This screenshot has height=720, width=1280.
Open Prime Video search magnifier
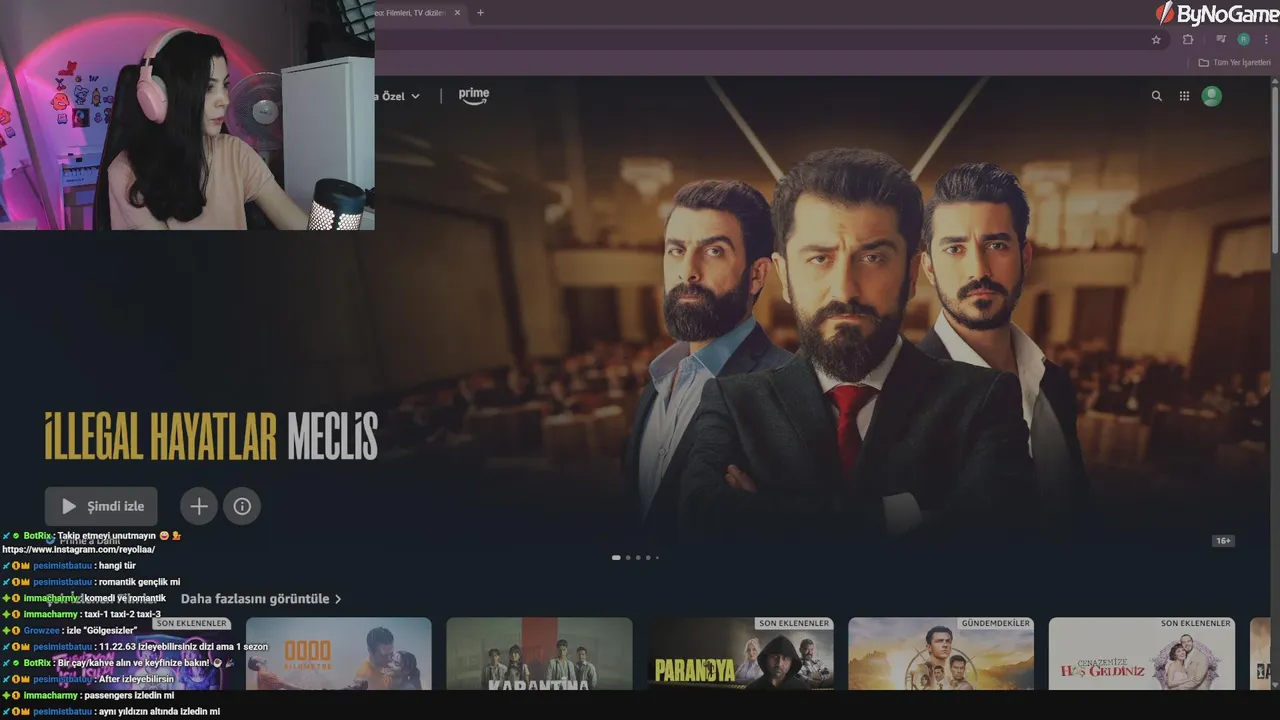point(1157,96)
